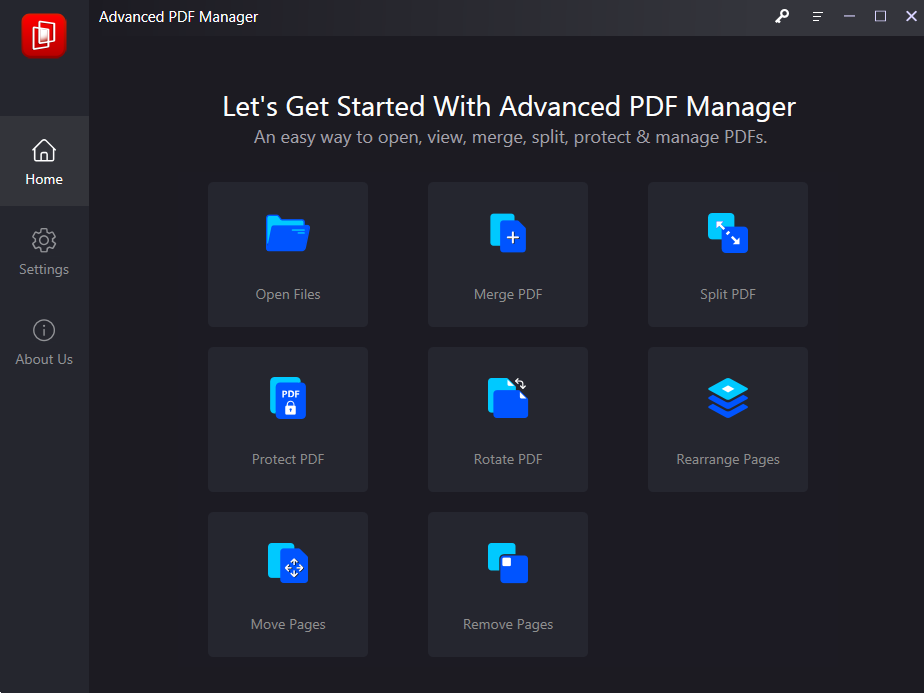Image resolution: width=924 pixels, height=693 pixels.
Task: Click the Rotate PDF icon
Action: (508, 398)
